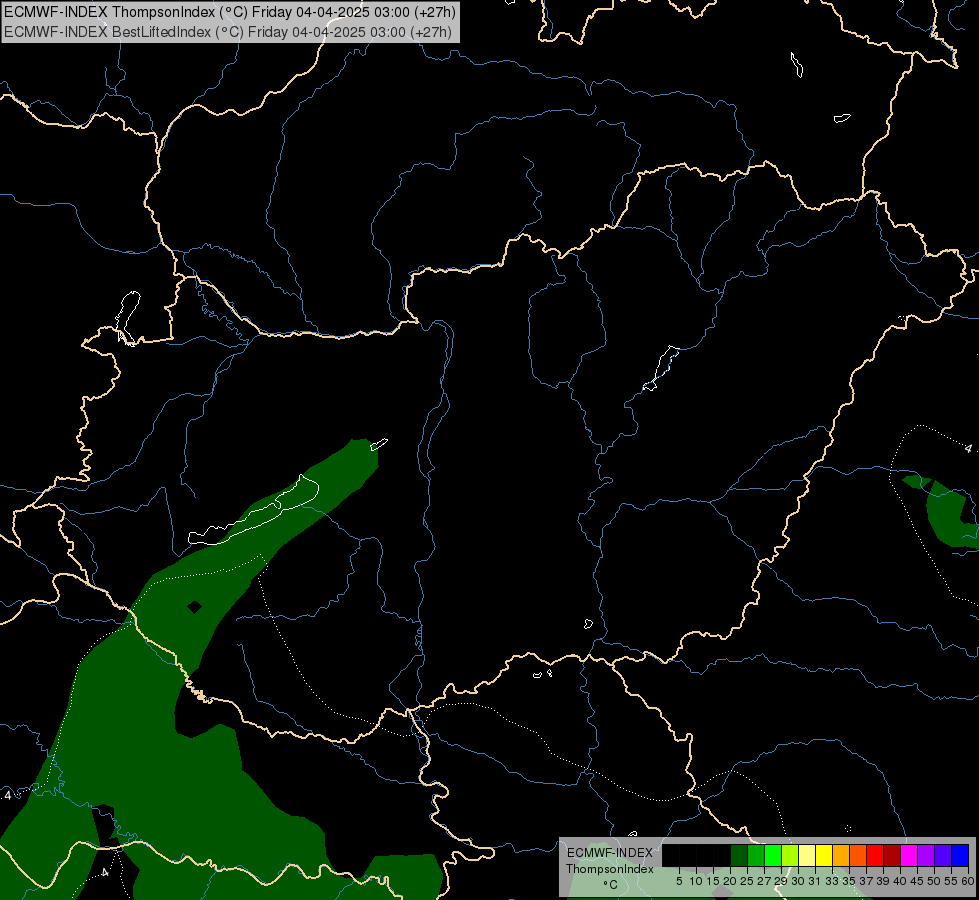This screenshot has width=979, height=900.
Task: Pick the pure yellow 31–33 legend swatch
Action: click(824, 855)
